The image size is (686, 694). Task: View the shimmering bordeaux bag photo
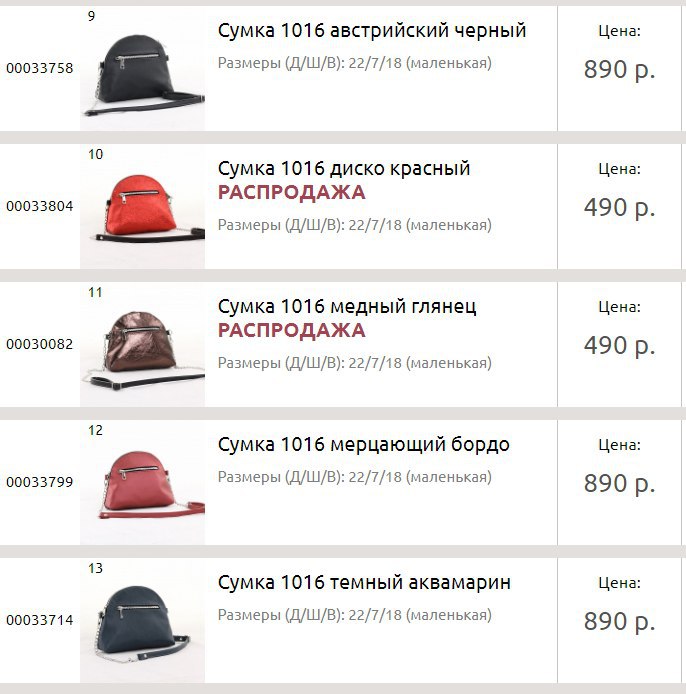[143, 483]
